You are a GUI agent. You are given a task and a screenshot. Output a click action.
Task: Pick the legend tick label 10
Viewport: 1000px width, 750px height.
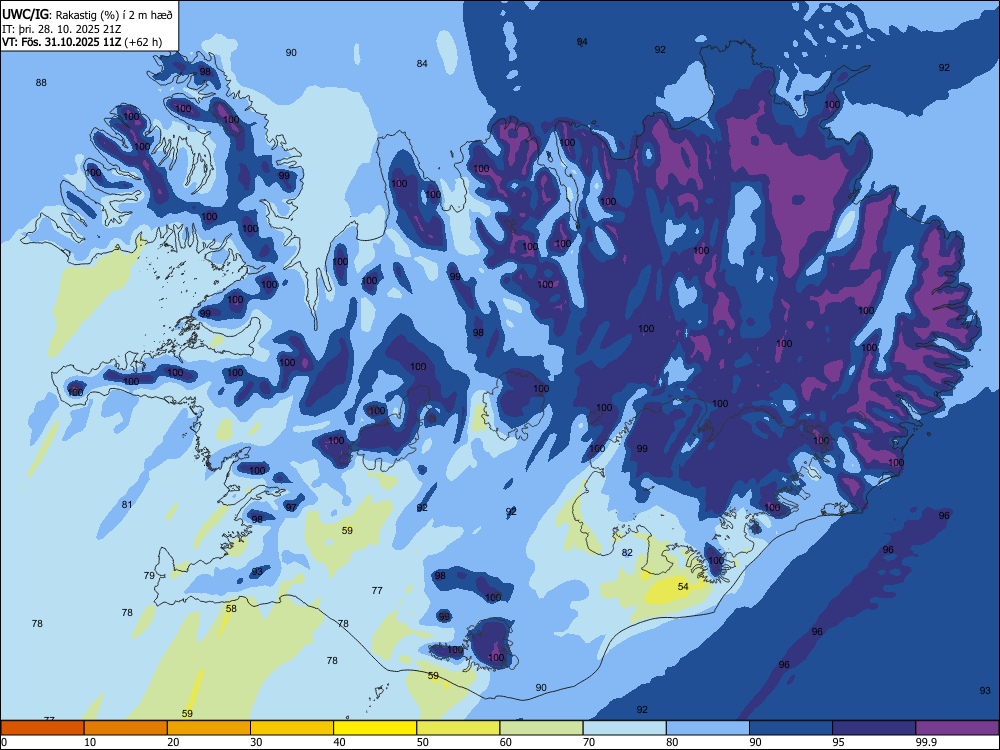tap(90, 742)
